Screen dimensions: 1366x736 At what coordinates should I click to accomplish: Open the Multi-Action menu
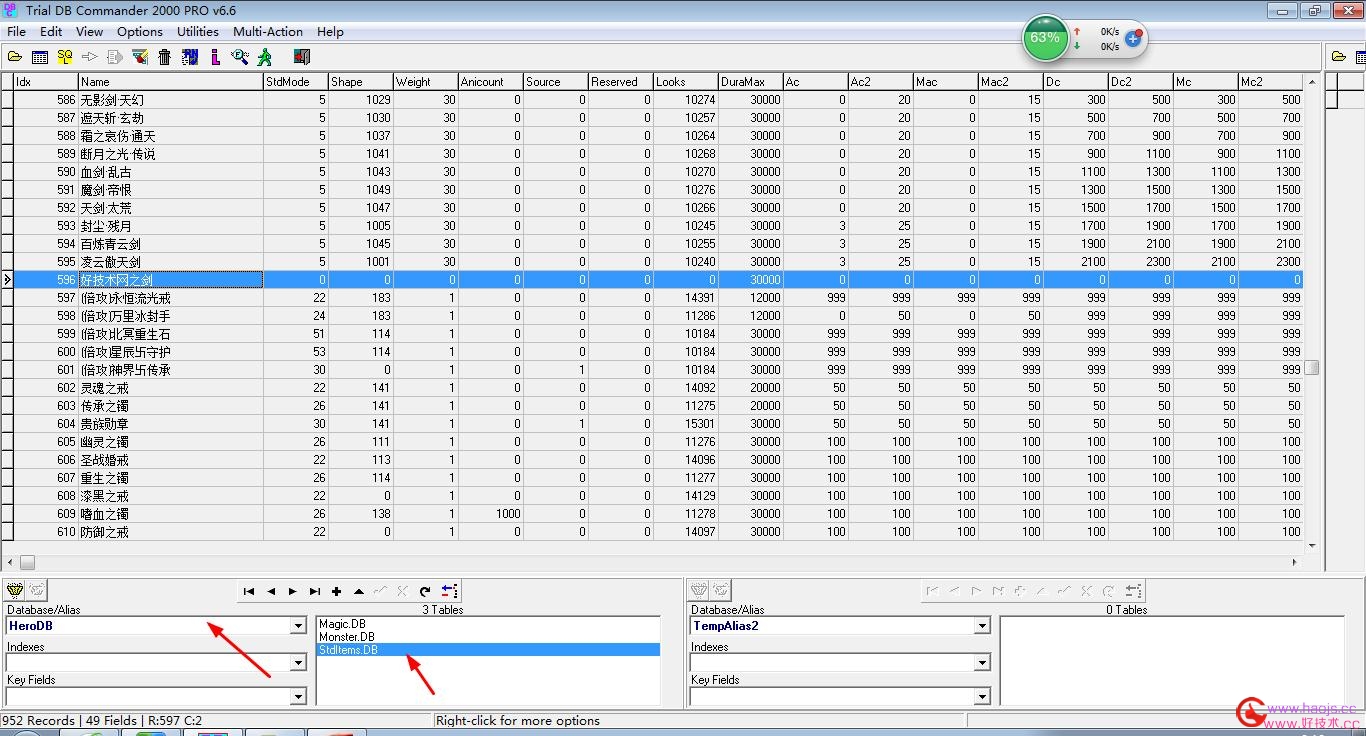click(x=268, y=32)
